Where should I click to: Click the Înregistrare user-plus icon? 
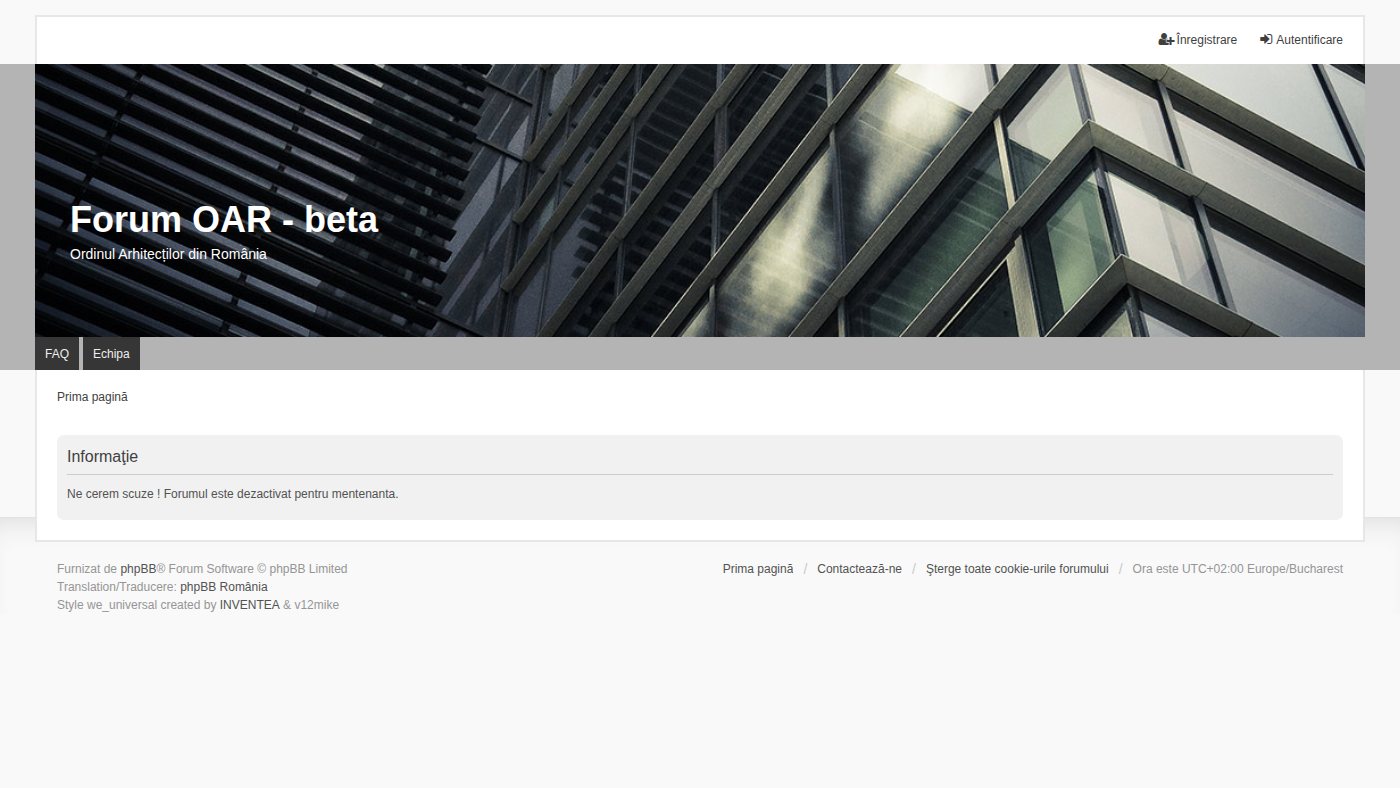point(1166,40)
